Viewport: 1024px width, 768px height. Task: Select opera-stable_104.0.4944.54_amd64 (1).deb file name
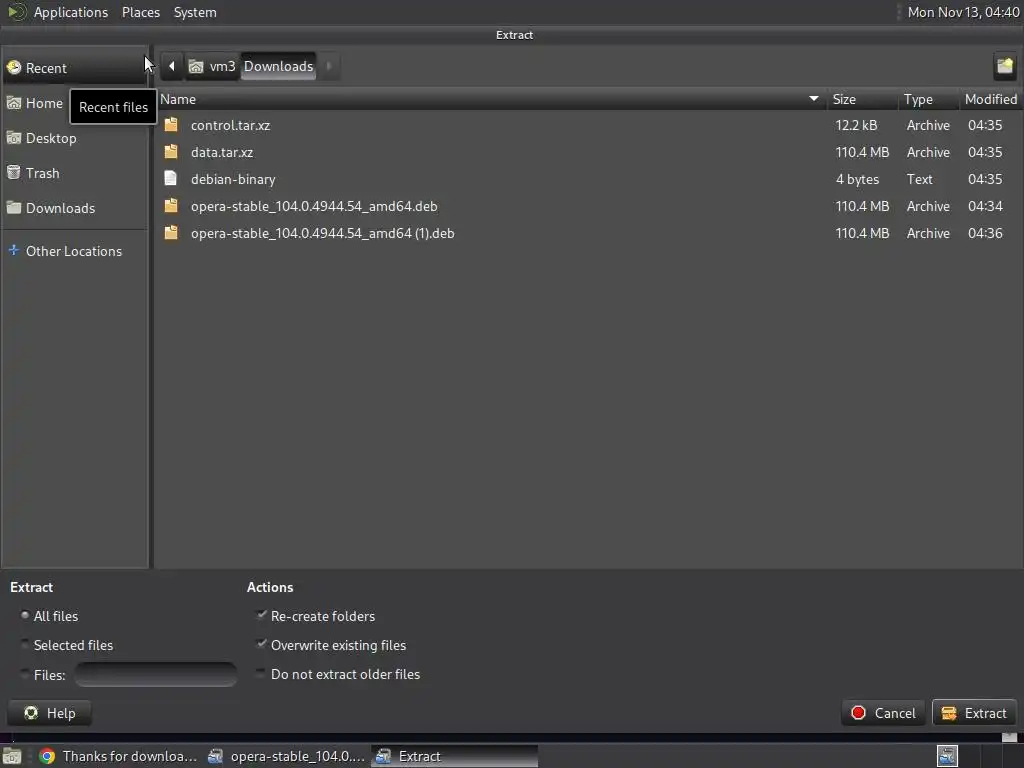click(x=322, y=232)
